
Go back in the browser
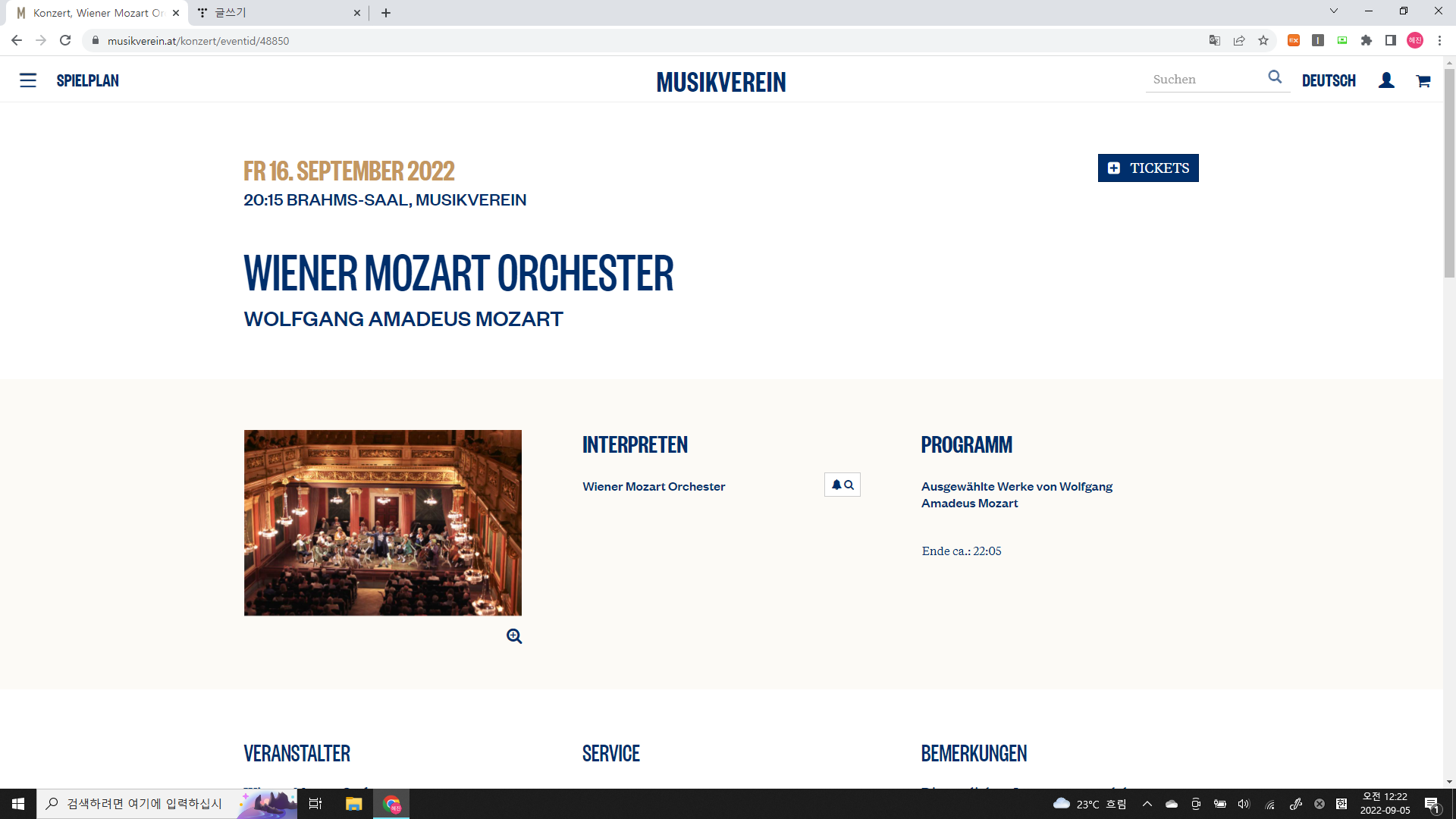pyautogui.click(x=17, y=41)
